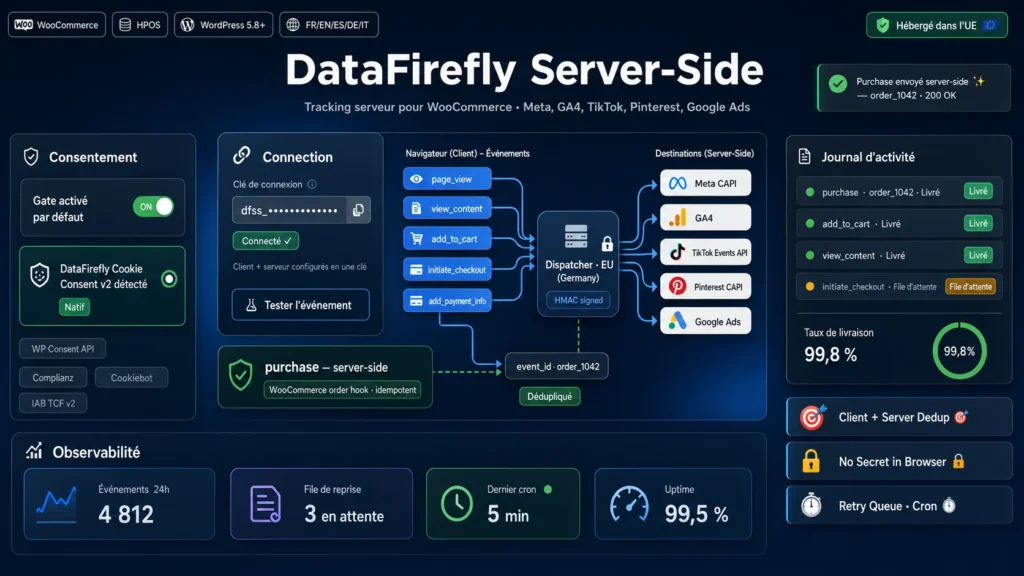The image size is (1024, 576).
Task: Click the Dédupliqué badge
Action: coord(549,396)
